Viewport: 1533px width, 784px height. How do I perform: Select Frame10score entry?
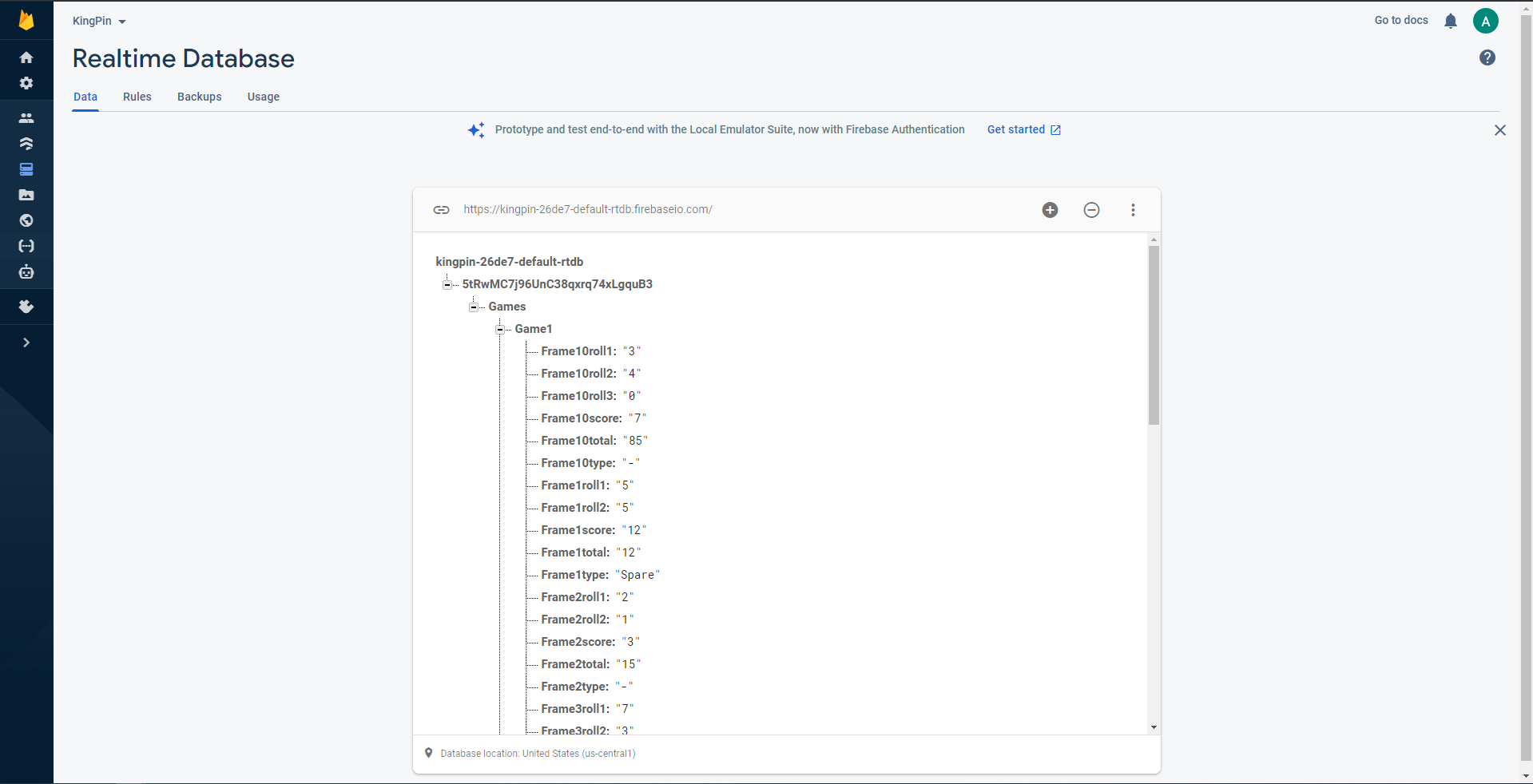click(594, 418)
